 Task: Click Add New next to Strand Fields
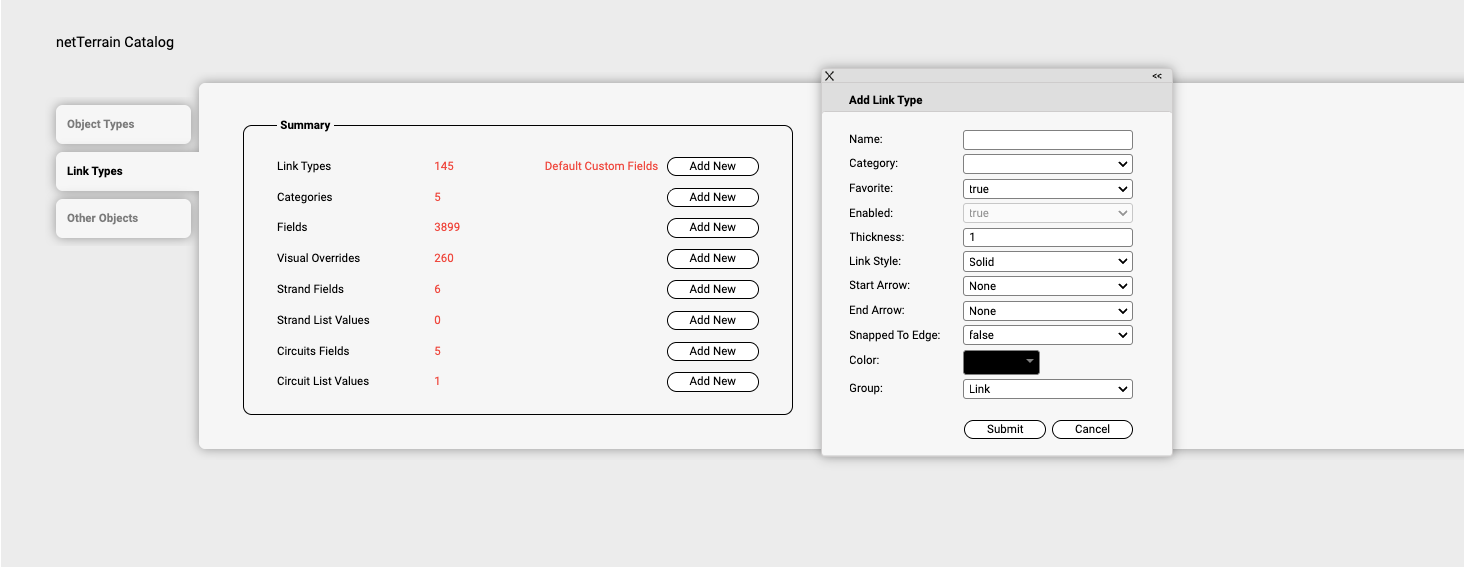click(712, 289)
